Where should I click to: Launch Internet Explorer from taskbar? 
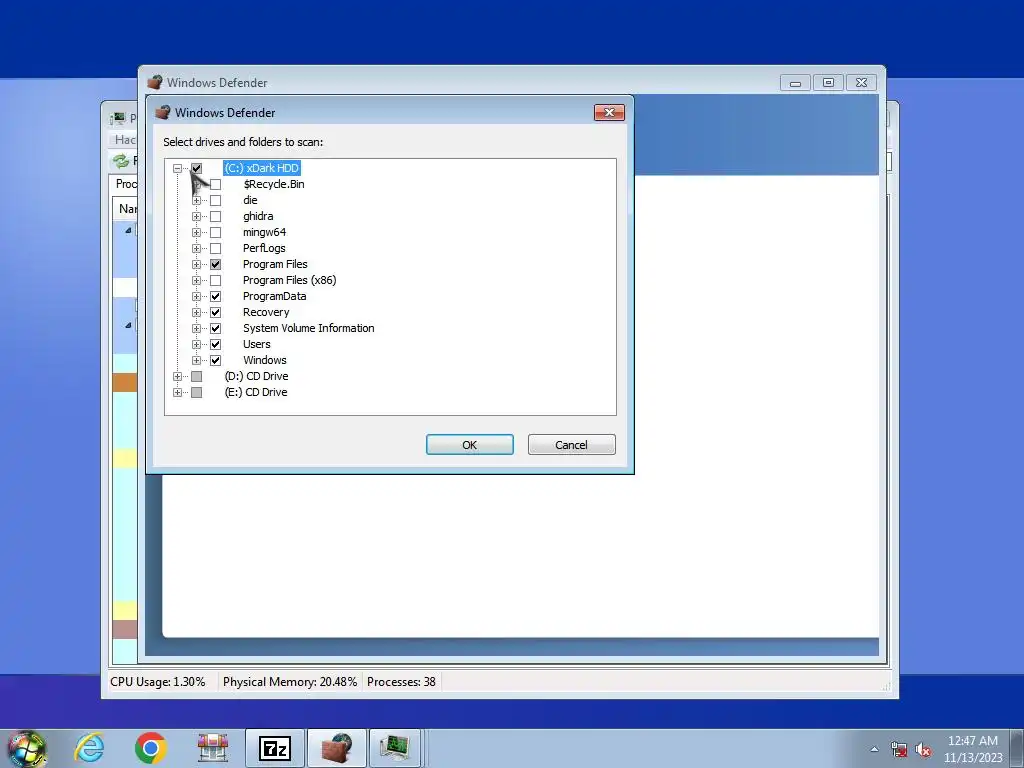pos(89,748)
